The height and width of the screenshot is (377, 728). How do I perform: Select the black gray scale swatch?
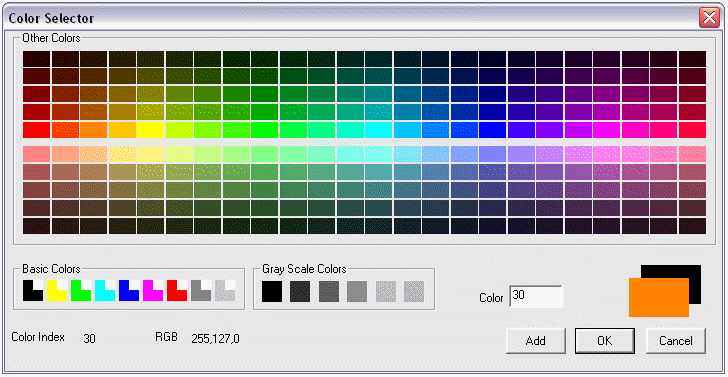[272, 292]
